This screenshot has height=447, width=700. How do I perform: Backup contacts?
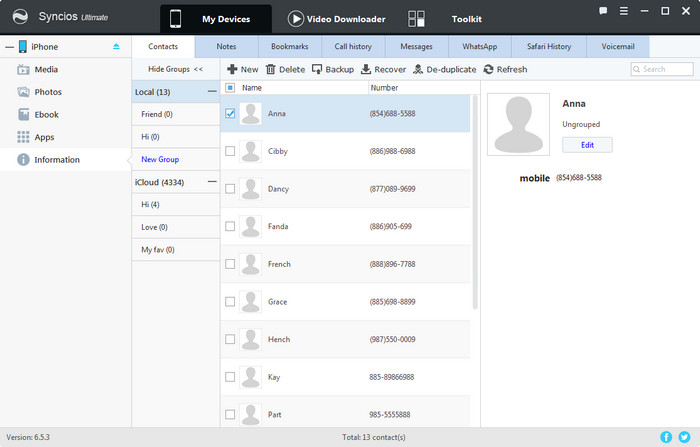[333, 69]
